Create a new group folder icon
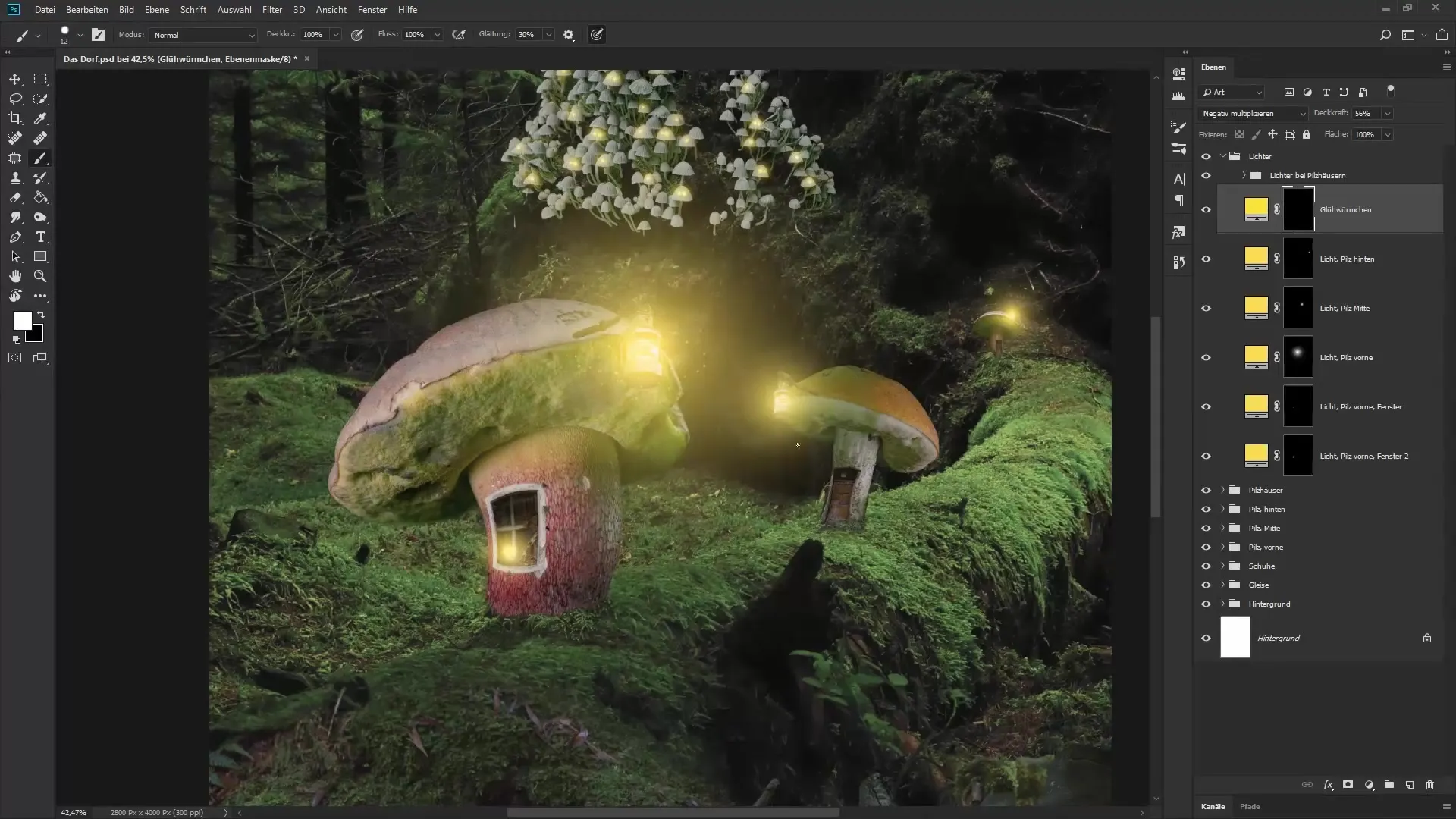The width and height of the screenshot is (1456, 819). coord(1389,785)
